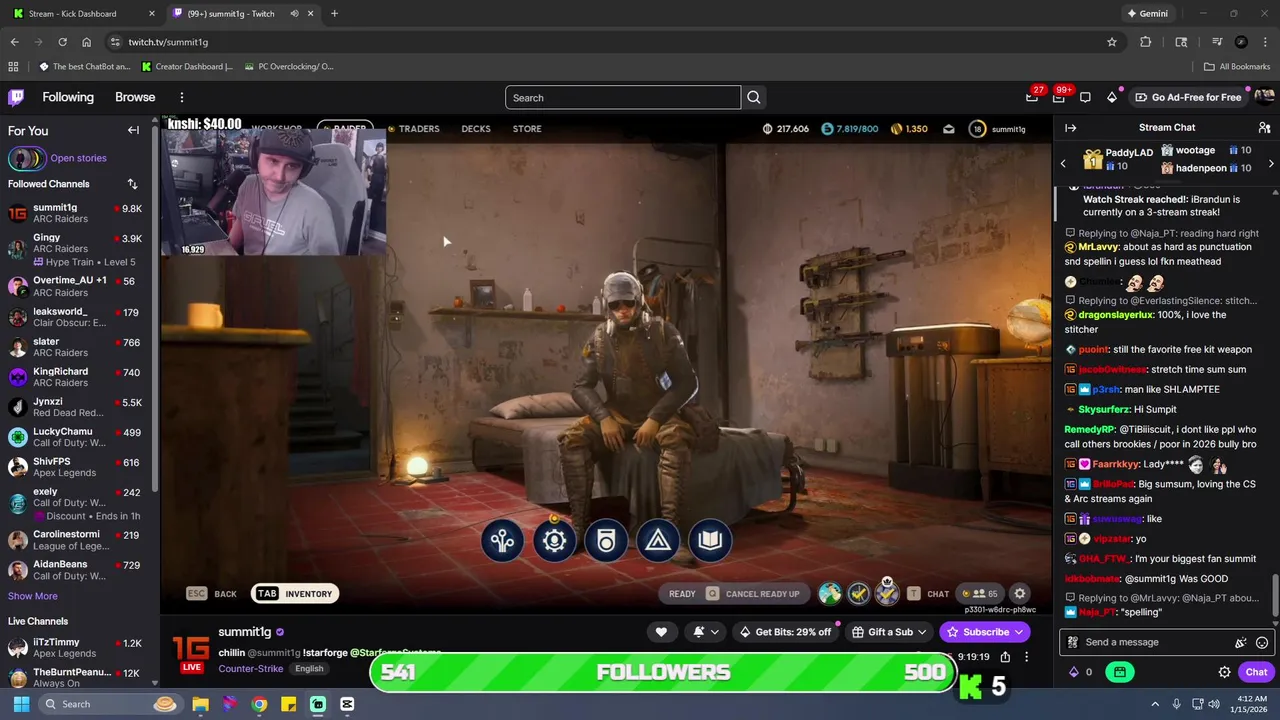Image resolution: width=1280 pixels, height=720 pixels.
Task: Select the codex book icon in game
Action: [x=710, y=541]
